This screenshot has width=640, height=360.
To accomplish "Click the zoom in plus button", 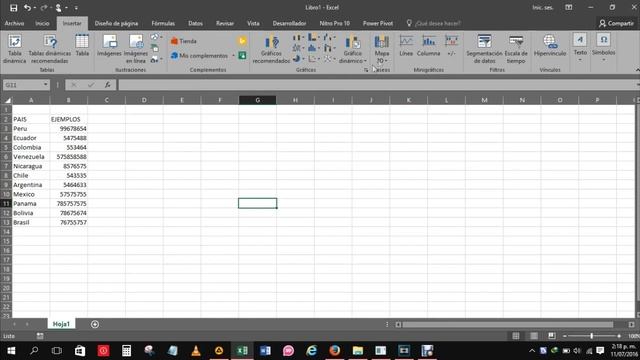I will (x=619, y=336).
